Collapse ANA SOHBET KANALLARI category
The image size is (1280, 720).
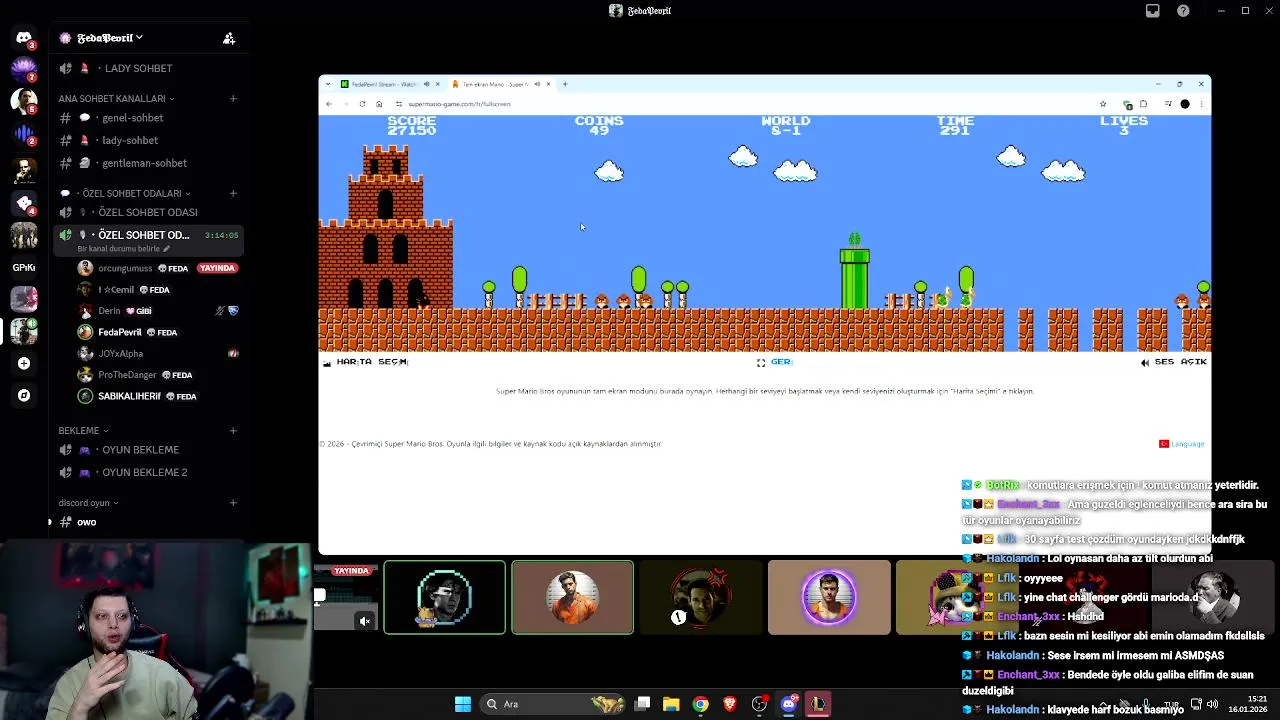116,98
